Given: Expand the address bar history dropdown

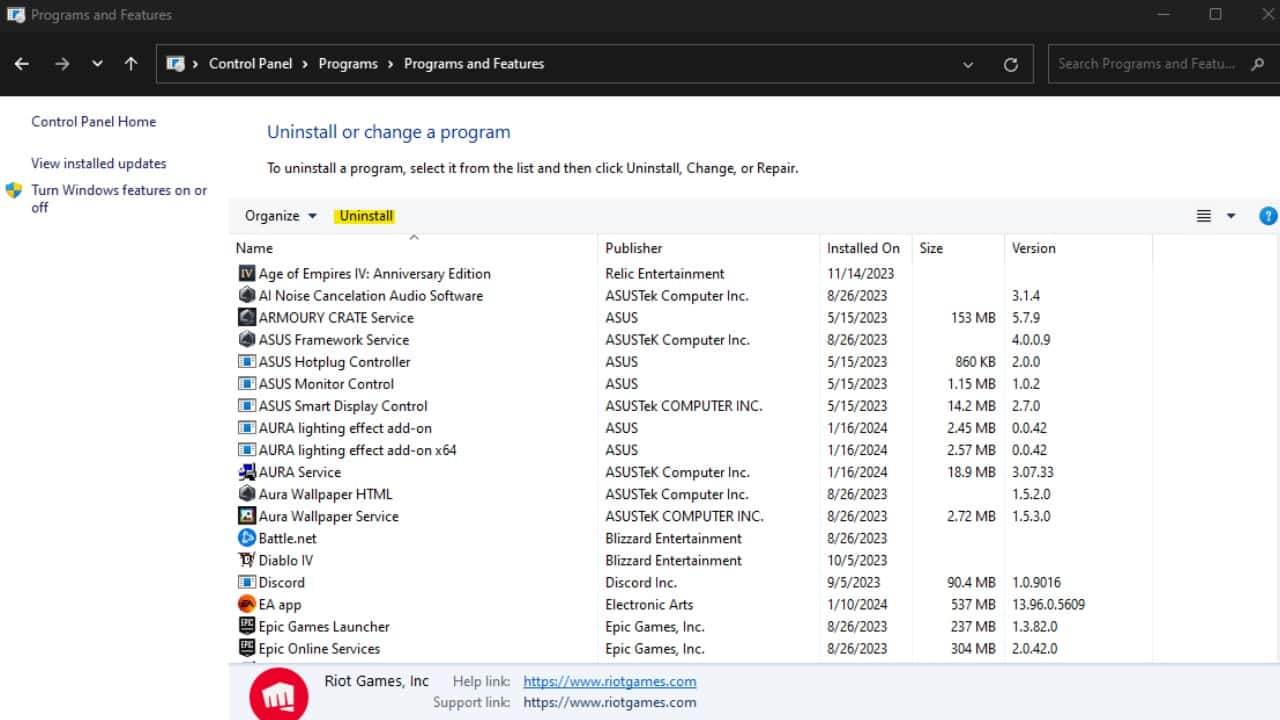Looking at the screenshot, I should 967,64.
